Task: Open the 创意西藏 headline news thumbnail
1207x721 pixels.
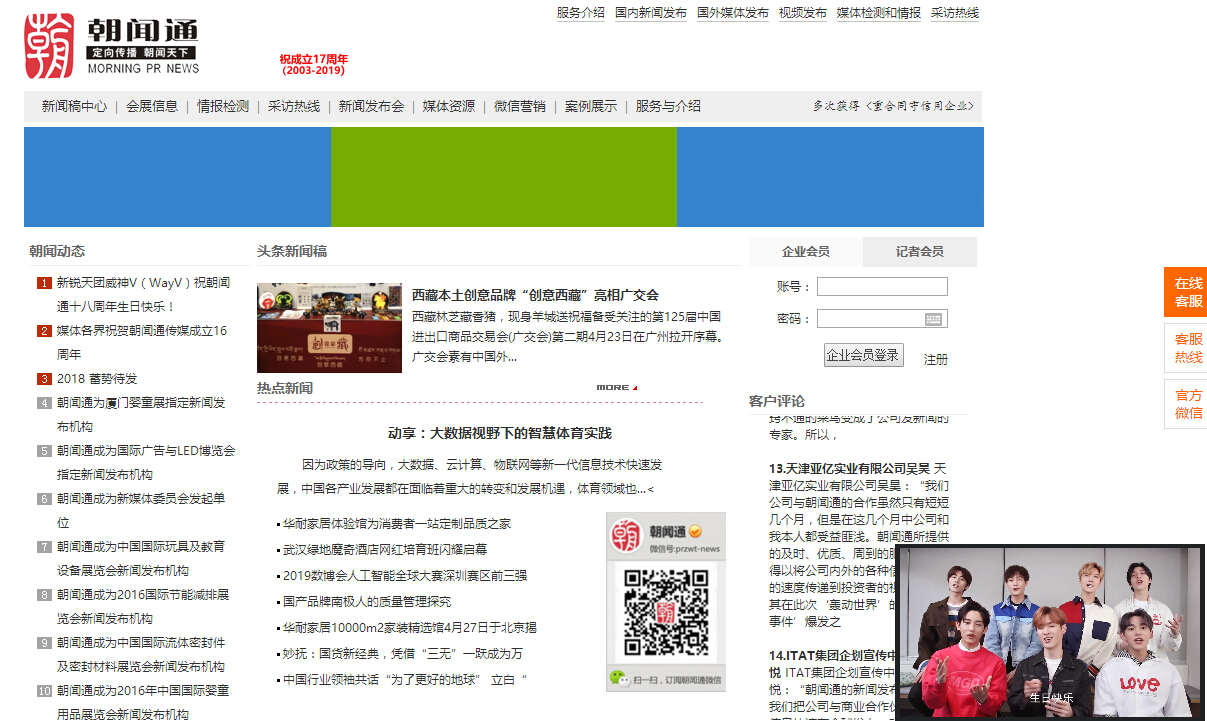Action: click(329, 328)
